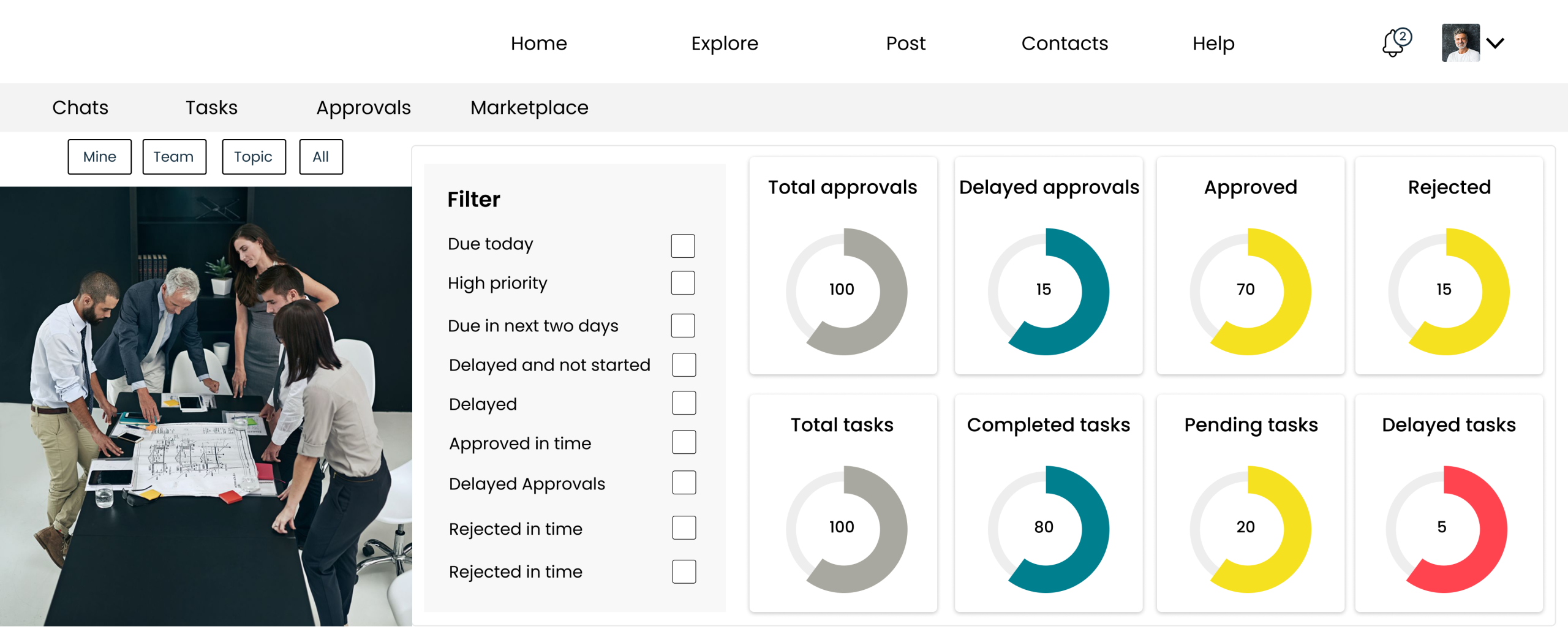Check the Due today filter checkbox

pos(682,246)
